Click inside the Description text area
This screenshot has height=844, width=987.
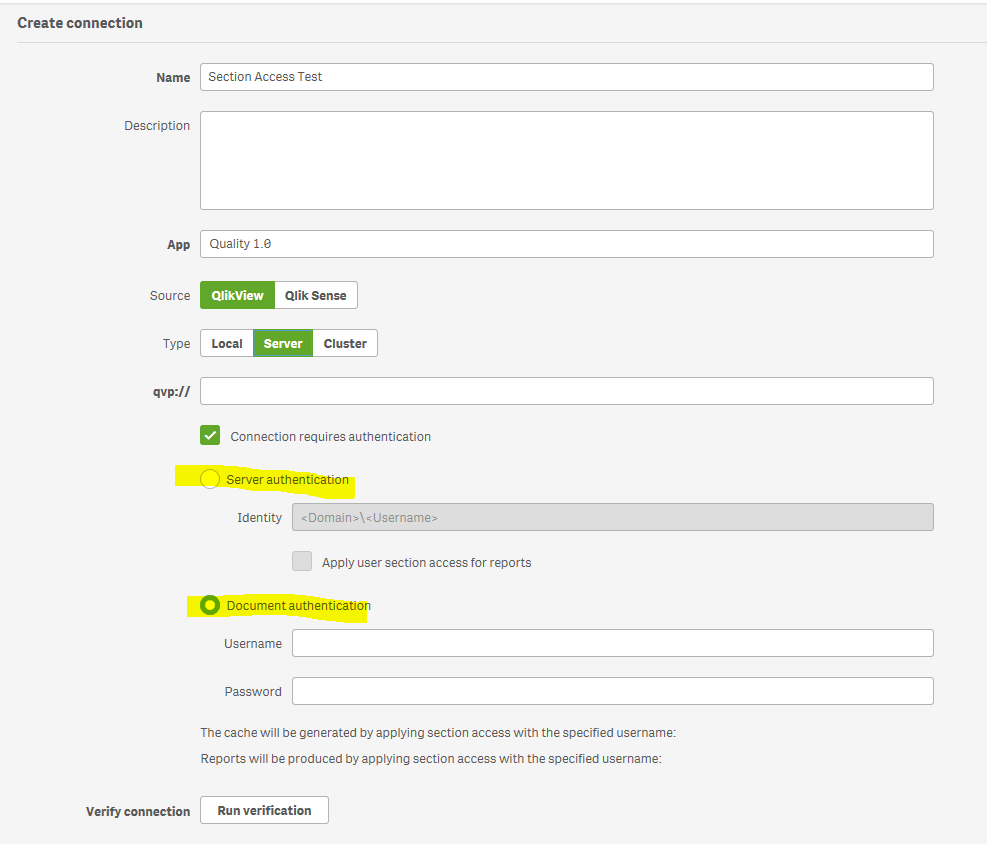pos(566,160)
